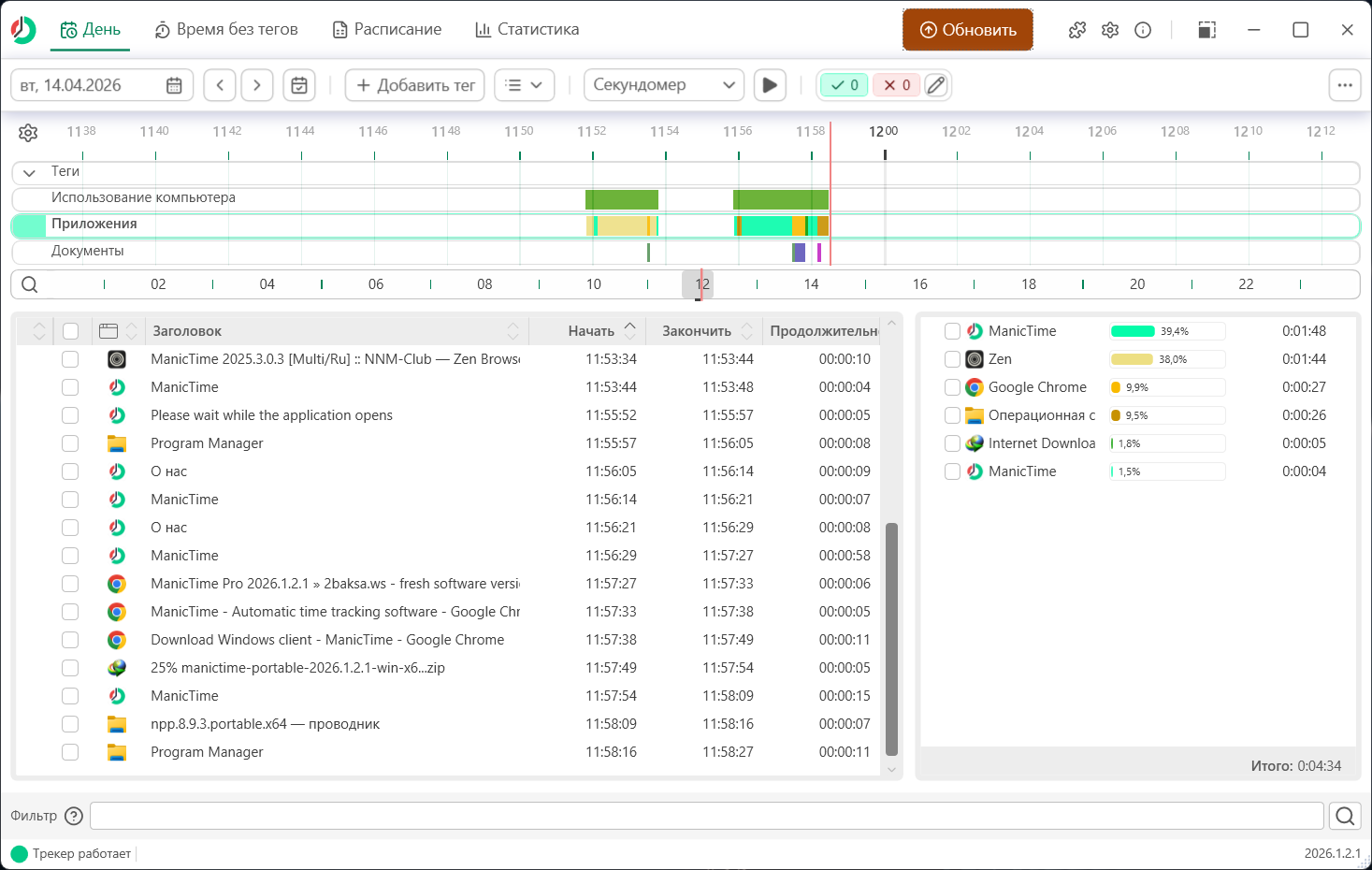Click the sort arrows in the first table column
This screenshot has width=1372, height=870.
click(38, 331)
